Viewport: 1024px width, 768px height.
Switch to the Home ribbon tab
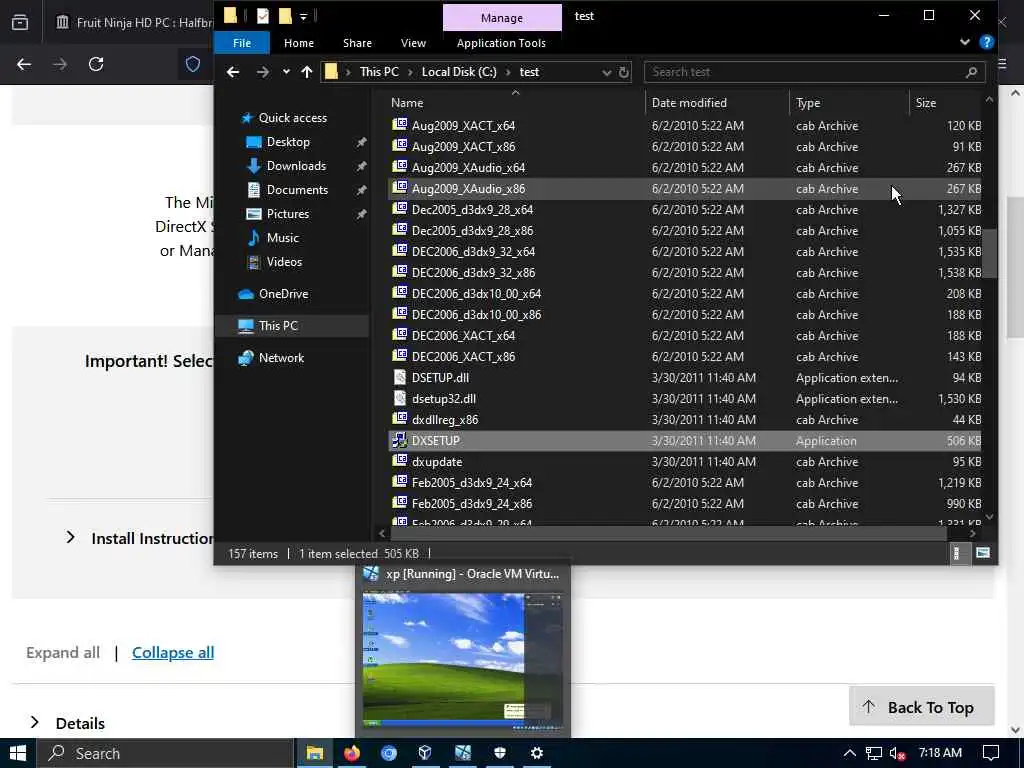298,43
